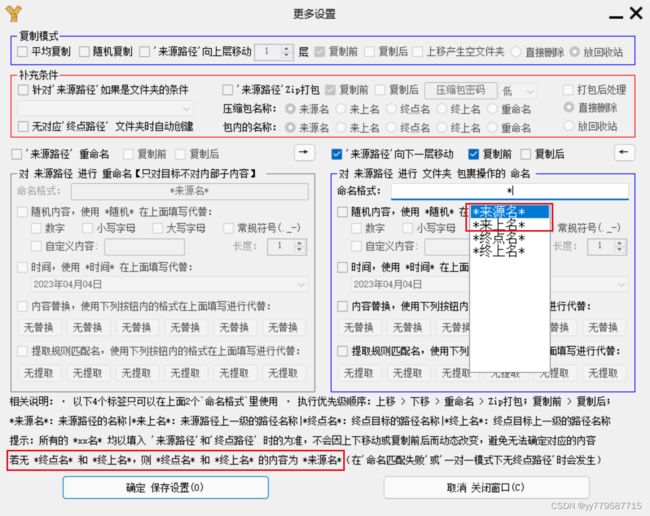Click 取消 关闭窗口(C) button
This screenshot has height=516, width=650.
point(486,487)
